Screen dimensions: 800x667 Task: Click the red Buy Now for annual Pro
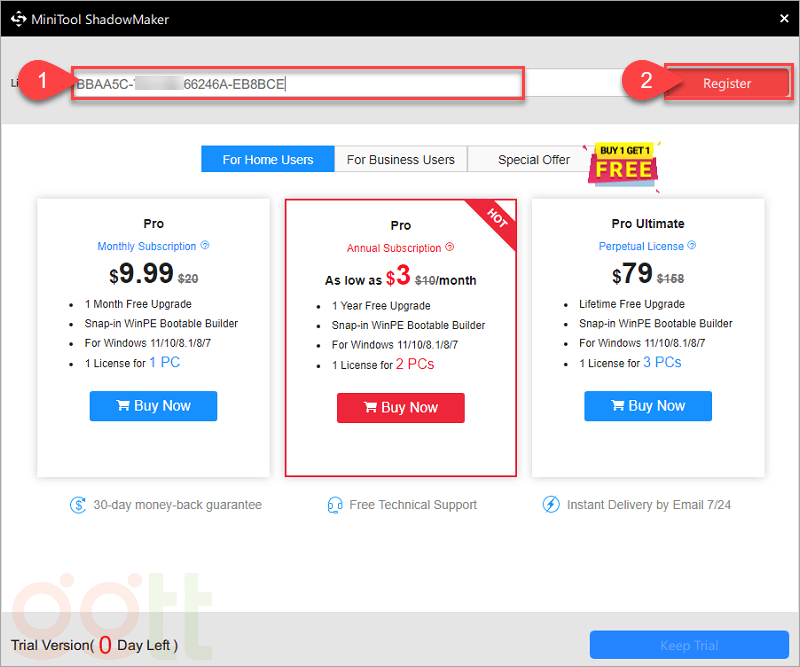[x=400, y=408]
